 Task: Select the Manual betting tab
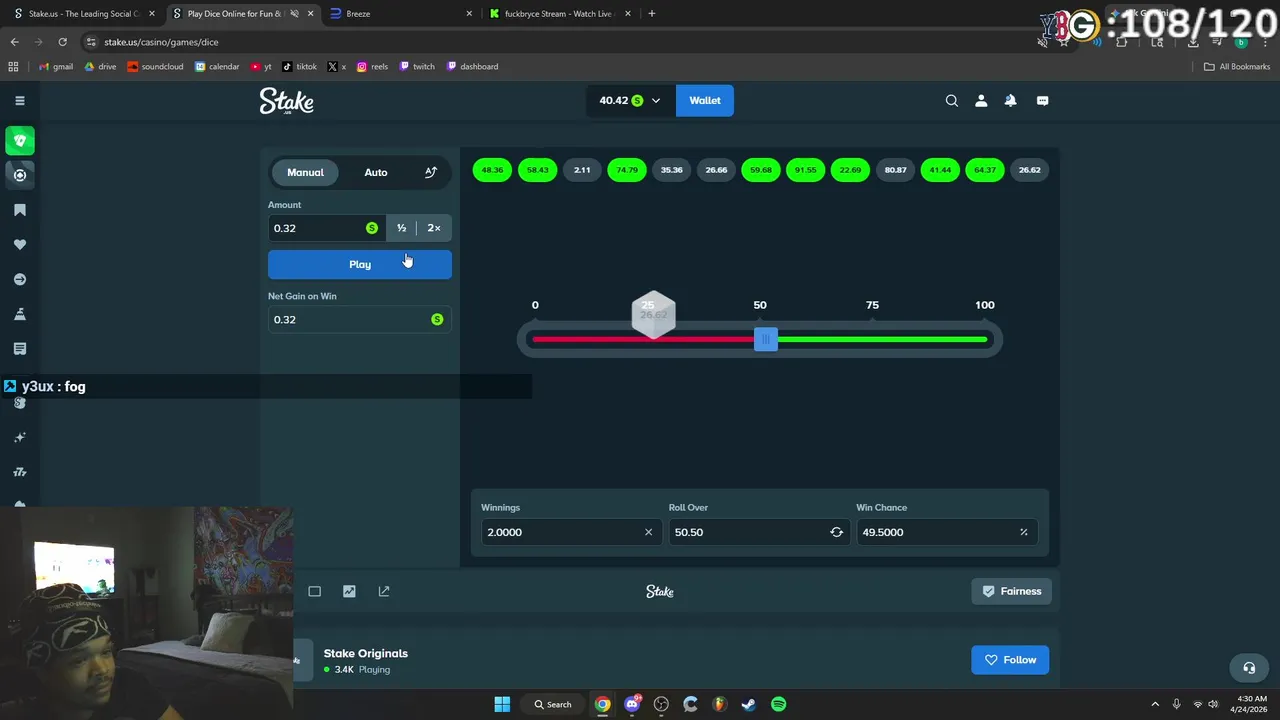click(x=305, y=172)
